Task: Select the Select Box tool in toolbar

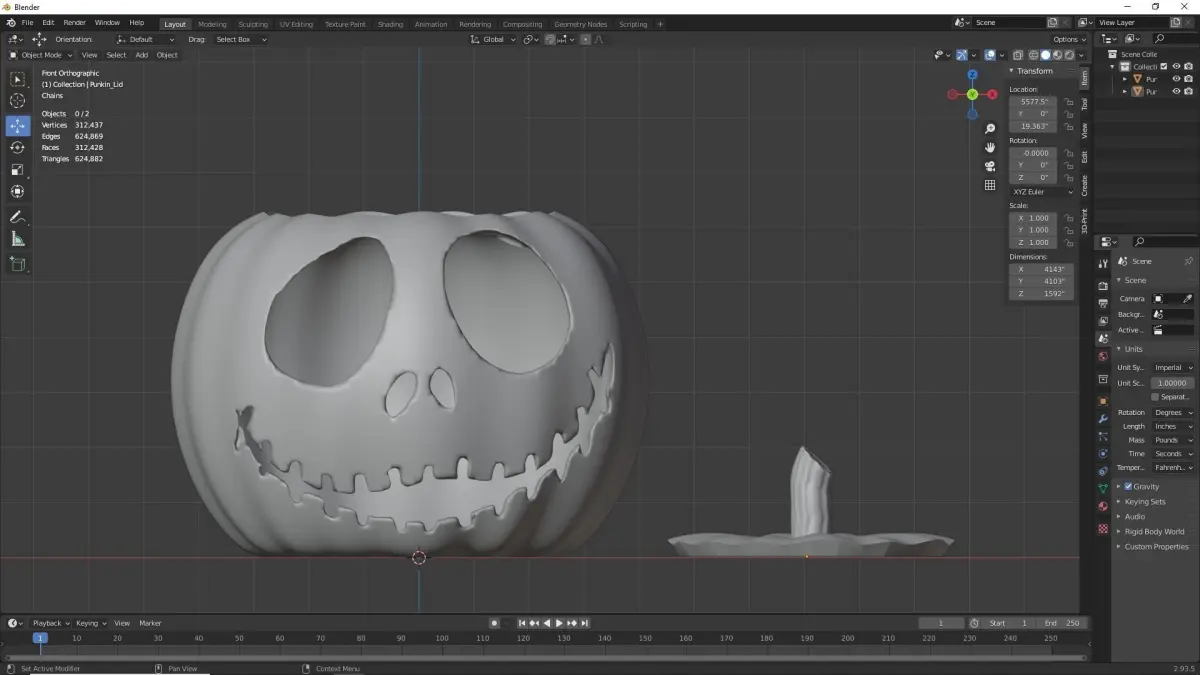Action: pos(17,79)
